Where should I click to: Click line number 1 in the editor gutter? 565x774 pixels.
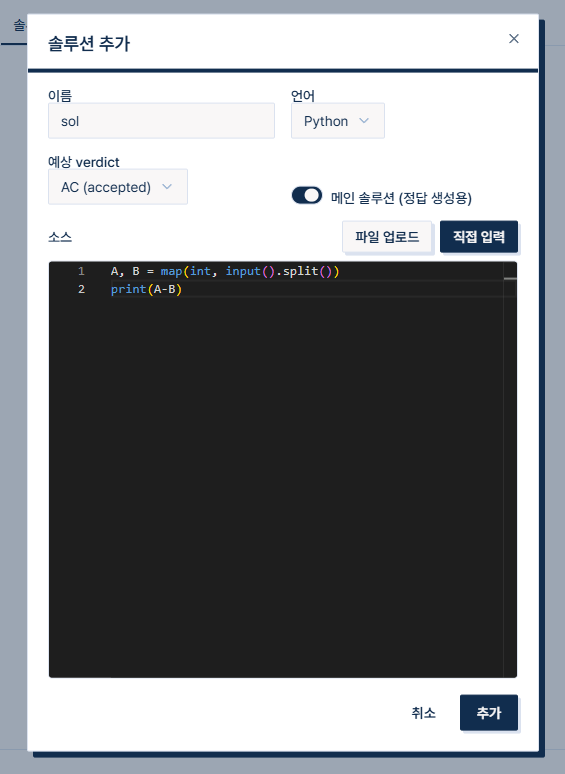pos(81,271)
